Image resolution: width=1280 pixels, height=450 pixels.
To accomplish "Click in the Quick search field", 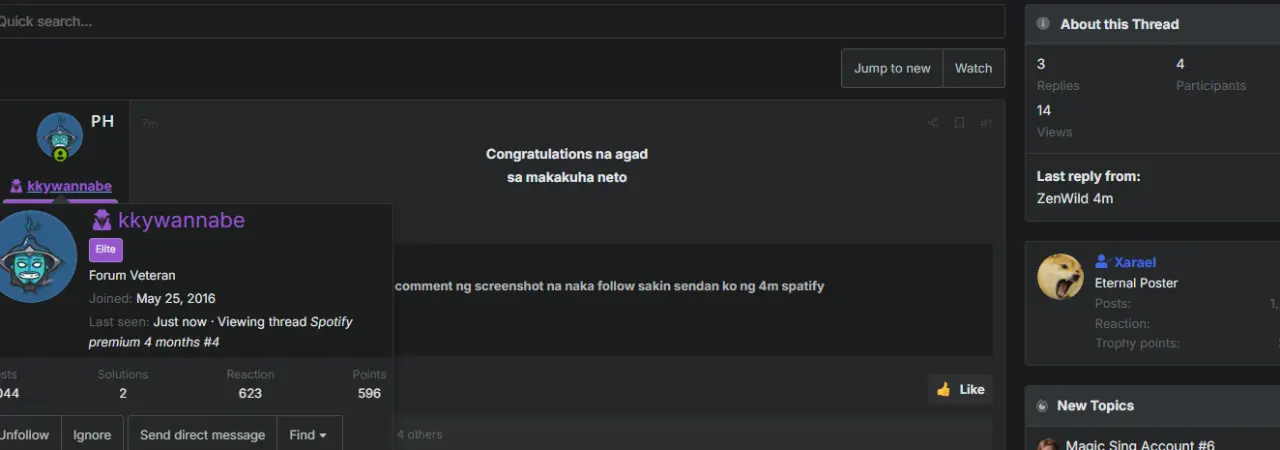I will [x=500, y=21].
